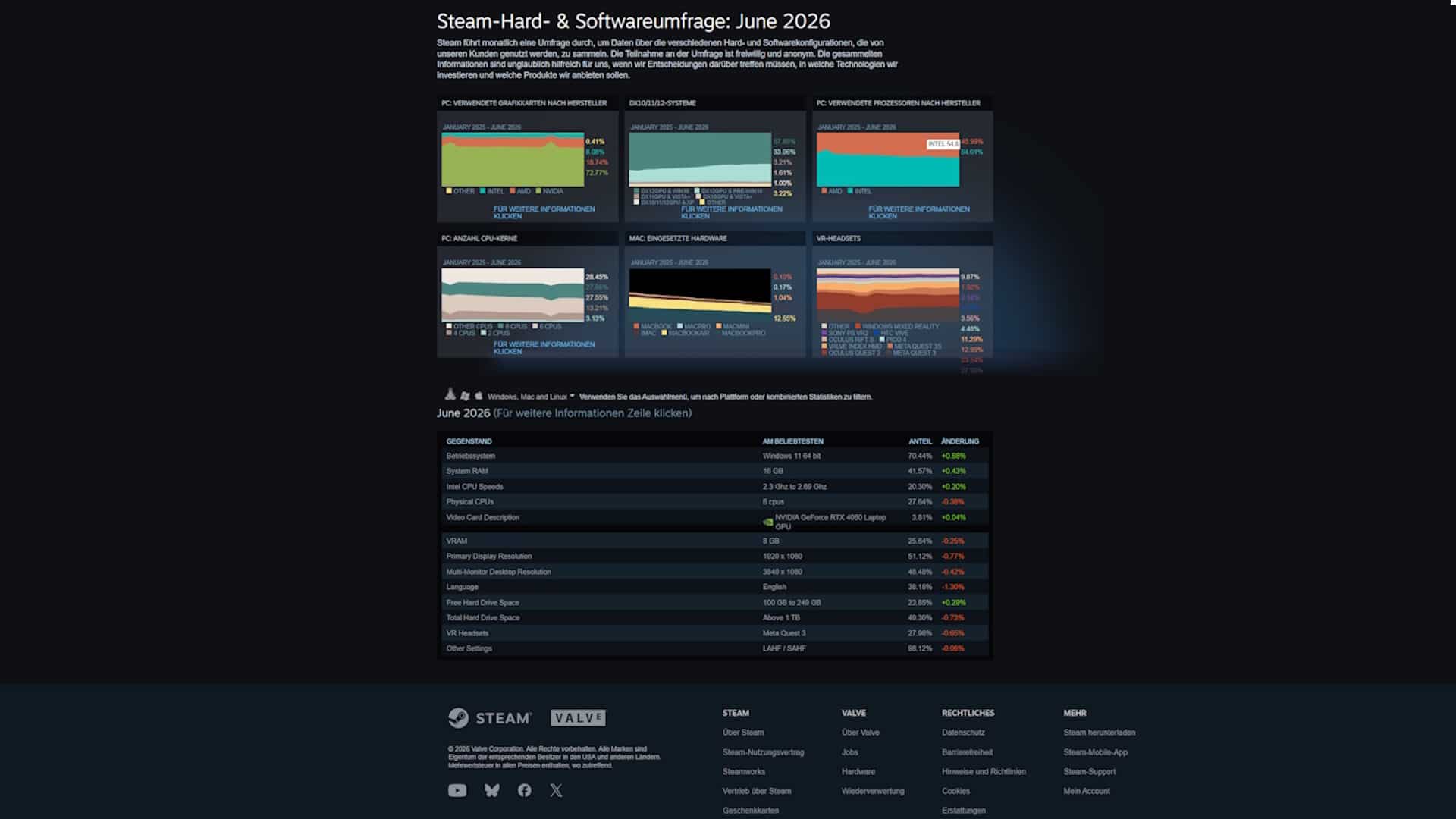Open the Jobs footer link
The height and width of the screenshot is (819, 1456).
click(850, 752)
